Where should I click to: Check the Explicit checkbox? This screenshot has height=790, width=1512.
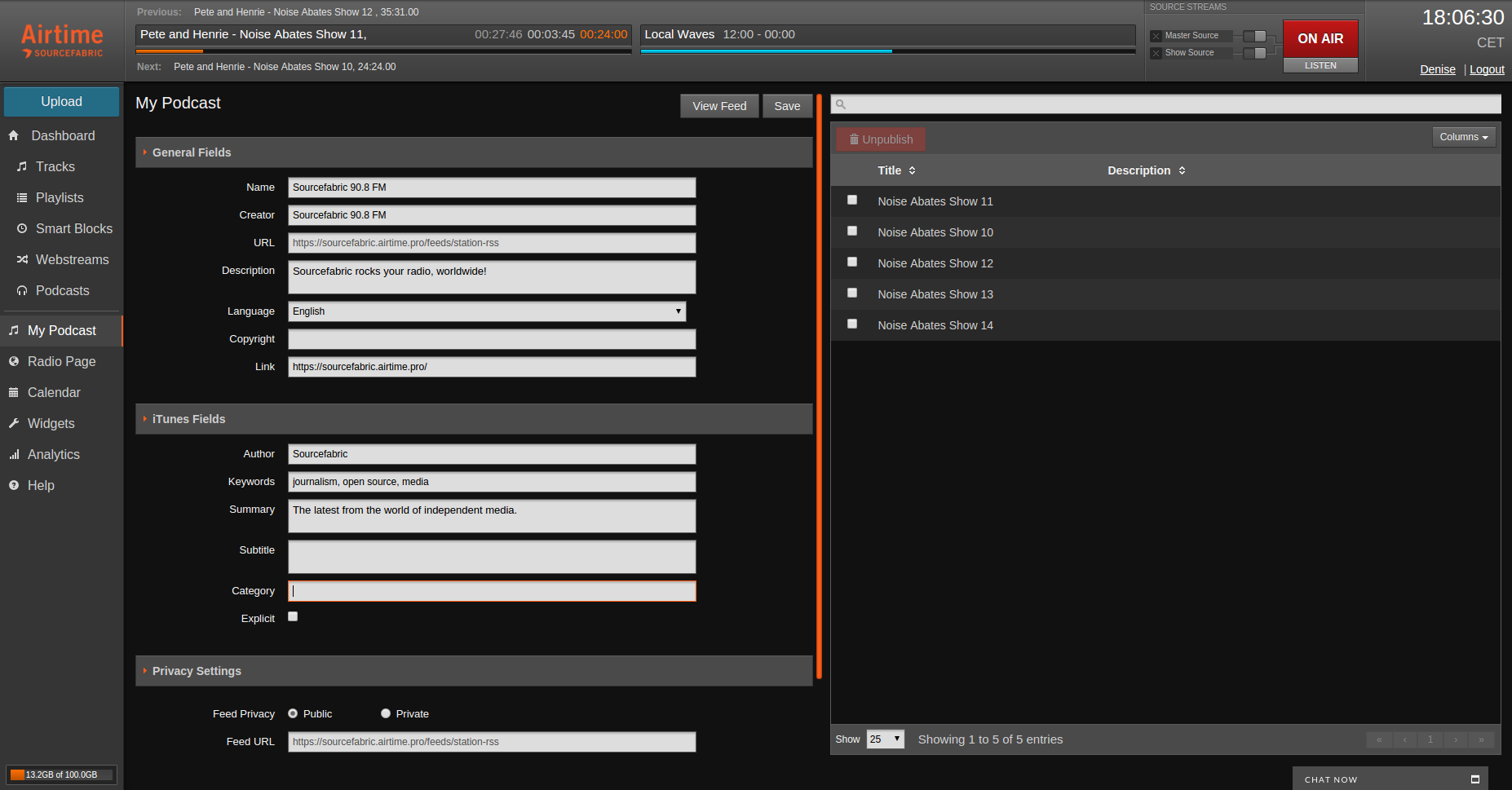tap(293, 617)
